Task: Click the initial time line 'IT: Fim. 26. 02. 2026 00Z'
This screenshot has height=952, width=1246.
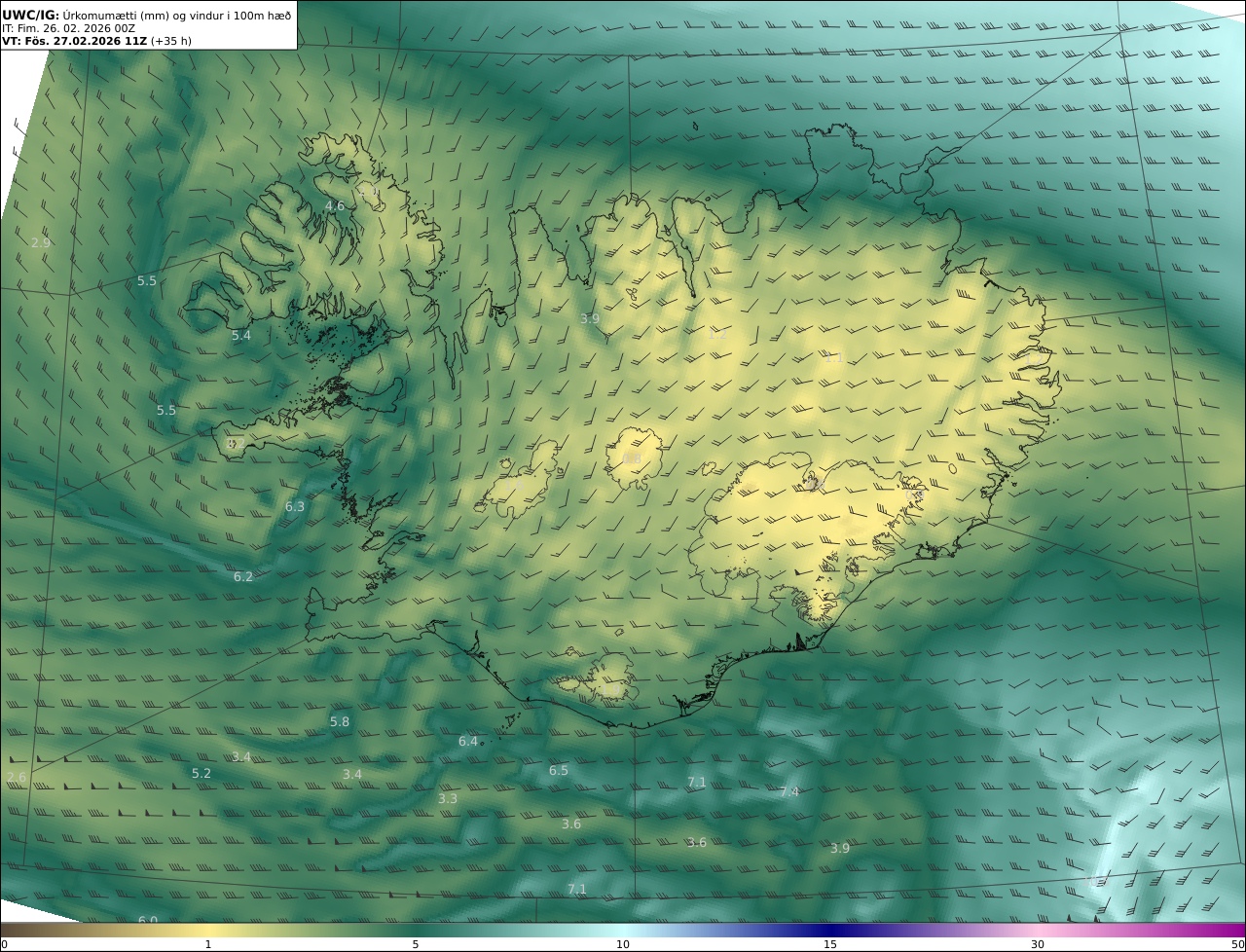Action: [x=68, y=29]
